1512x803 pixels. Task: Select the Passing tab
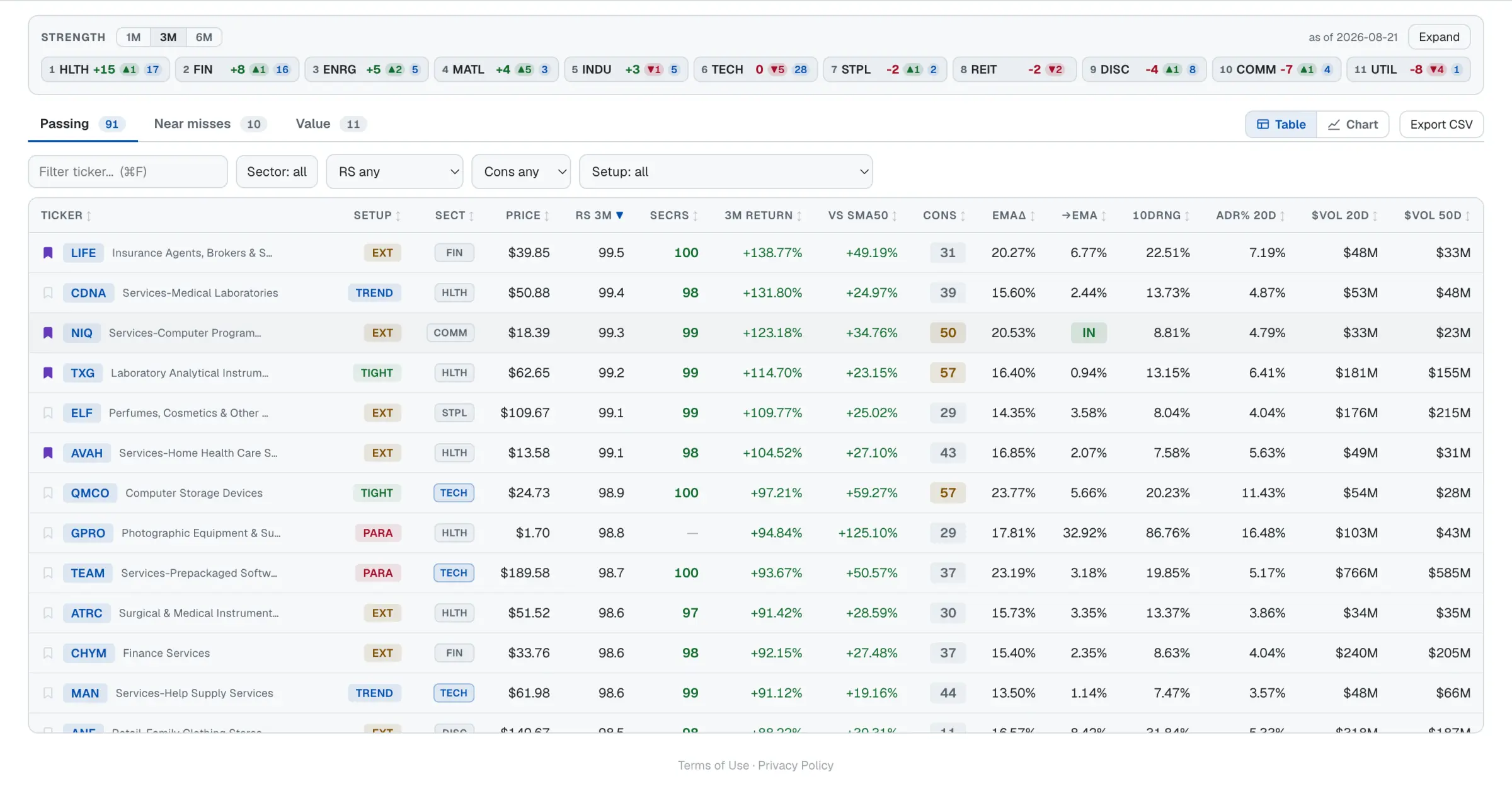[82, 124]
